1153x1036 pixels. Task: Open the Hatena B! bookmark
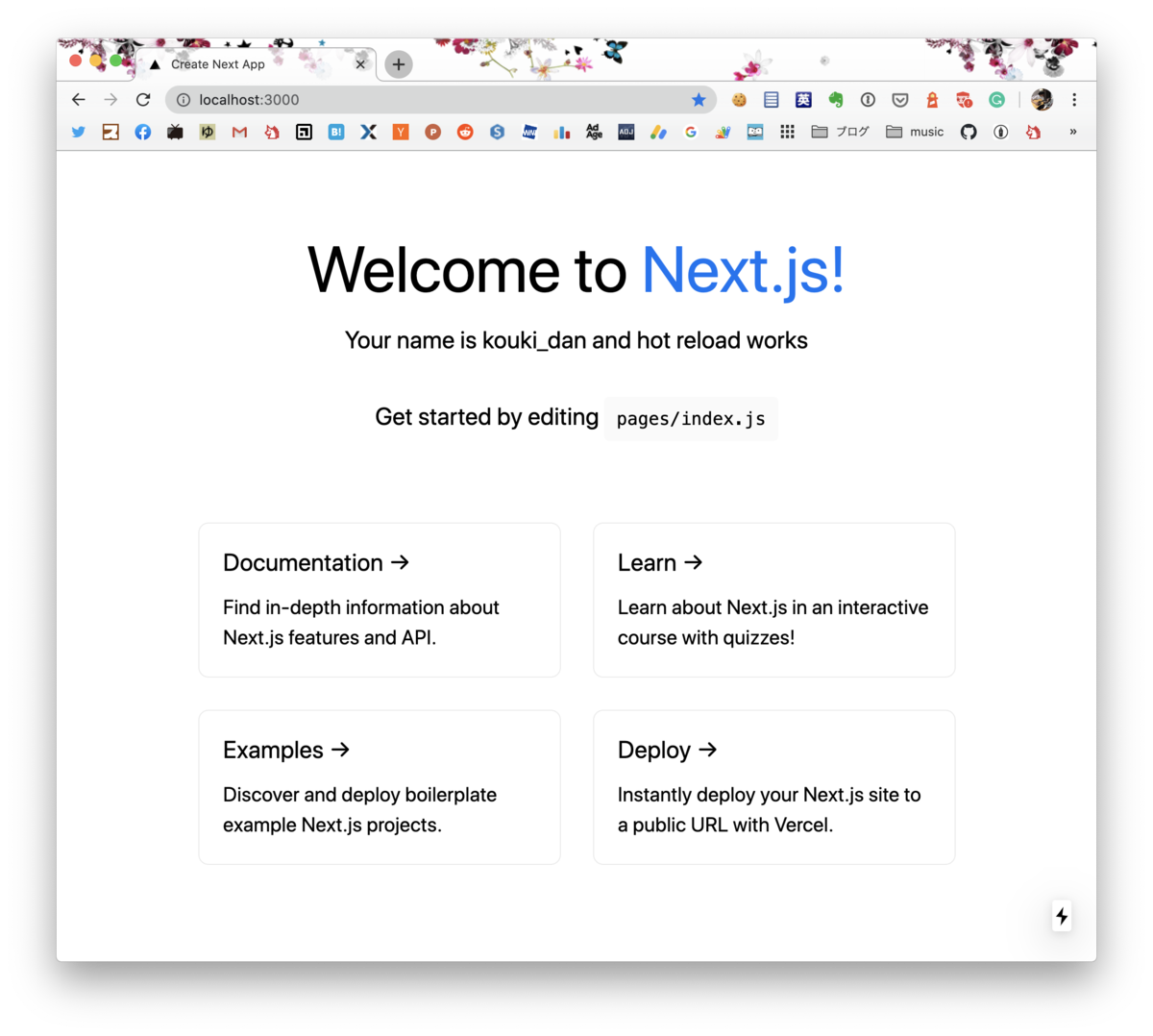click(336, 132)
